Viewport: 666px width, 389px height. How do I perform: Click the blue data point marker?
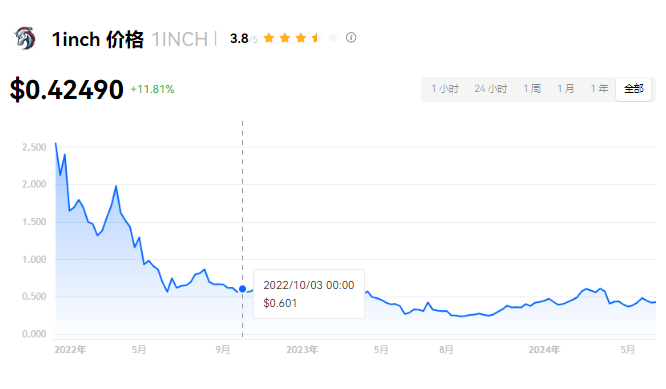tap(243, 289)
